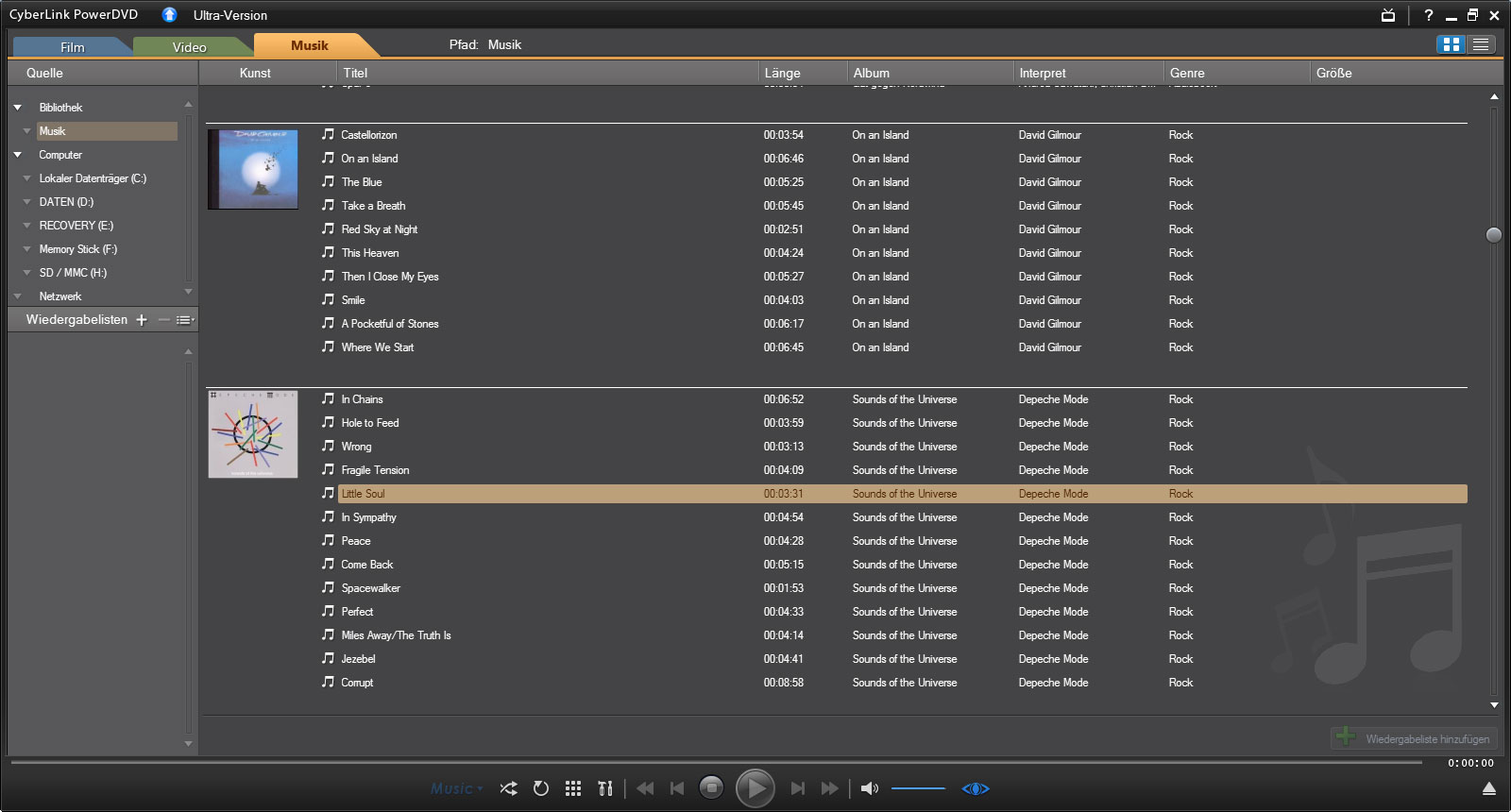Image resolution: width=1511 pixels, height=812 pixels.
Task: Click the music note icon beside Wrong
Action: (x=328, y=446)
